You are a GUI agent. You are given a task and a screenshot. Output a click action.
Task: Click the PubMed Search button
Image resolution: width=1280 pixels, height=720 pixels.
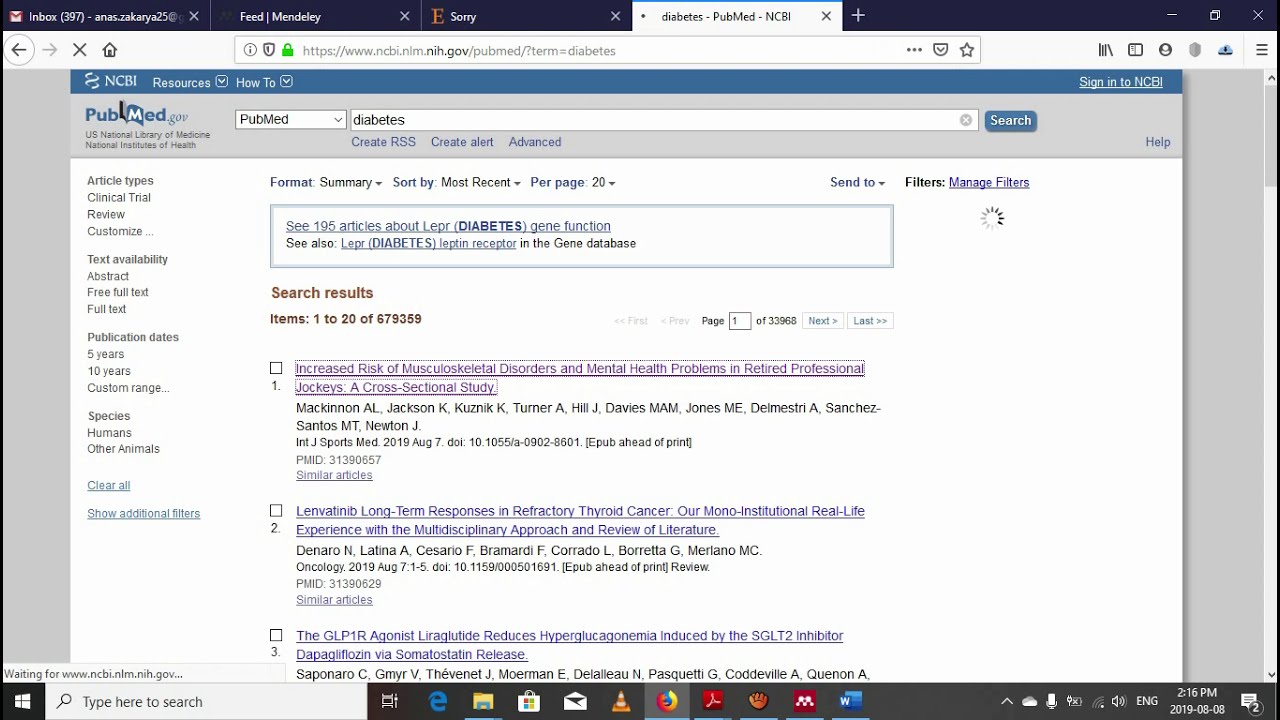(1010, 120)
